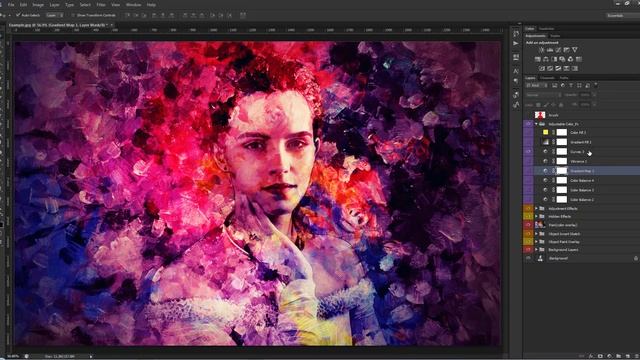This screenshot has width=640, height=360.
Task: Open the Image menu
Action: click(38, 4)
